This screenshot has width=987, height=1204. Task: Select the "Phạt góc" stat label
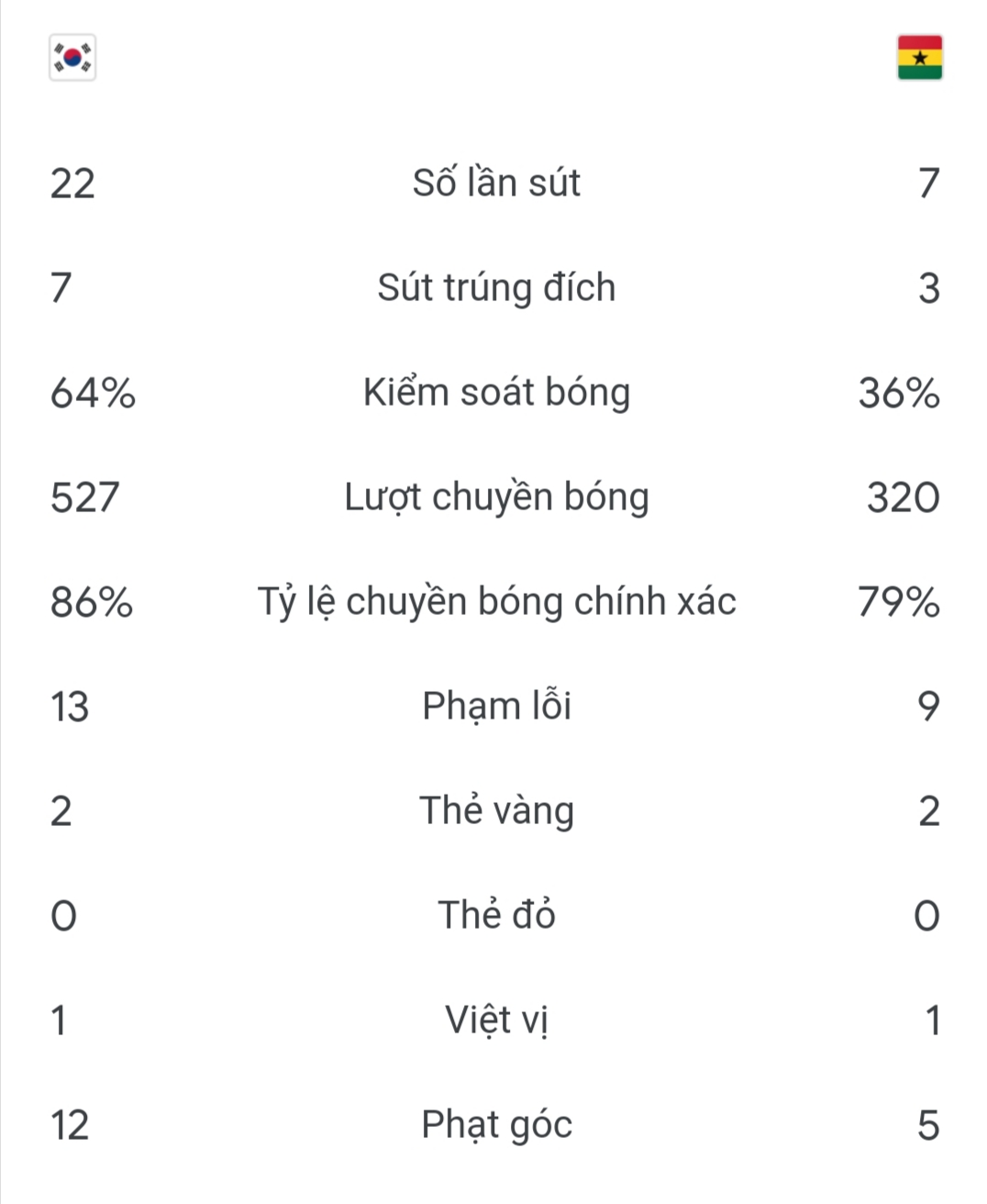pos(496,1124)
